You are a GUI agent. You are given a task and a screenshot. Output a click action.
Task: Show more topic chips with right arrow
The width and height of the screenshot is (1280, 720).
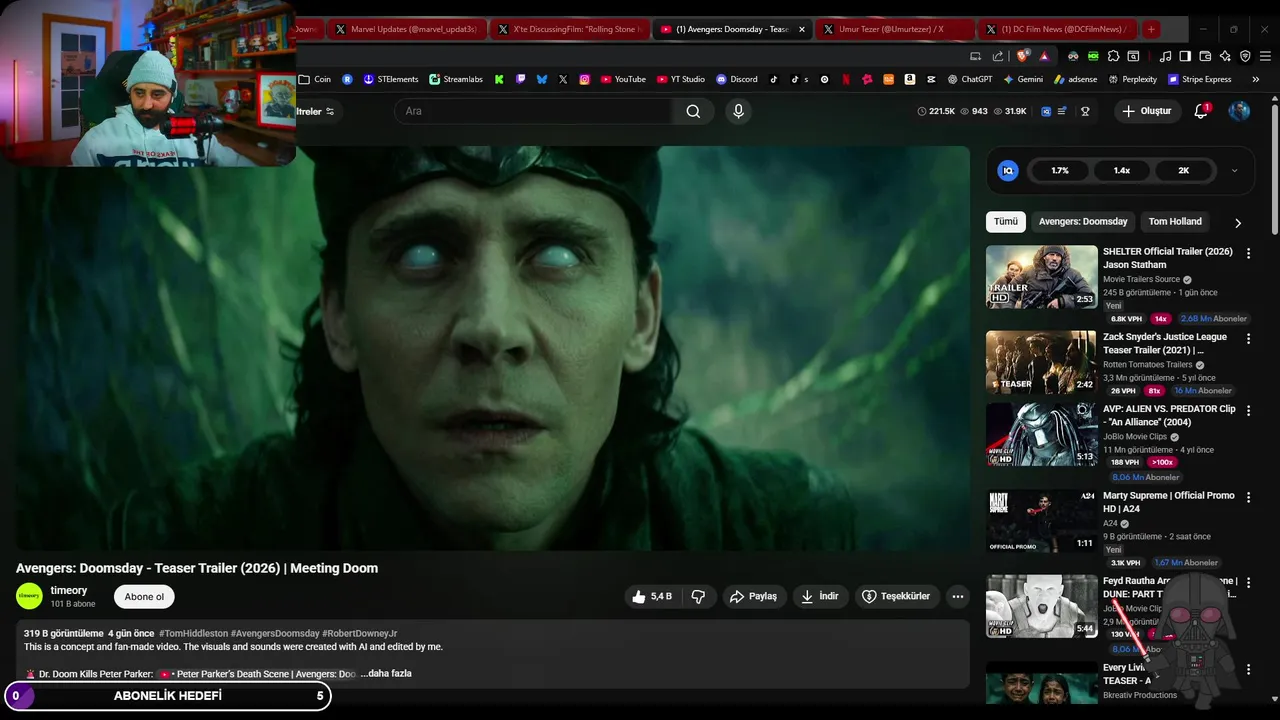(x=1238, y=223)
